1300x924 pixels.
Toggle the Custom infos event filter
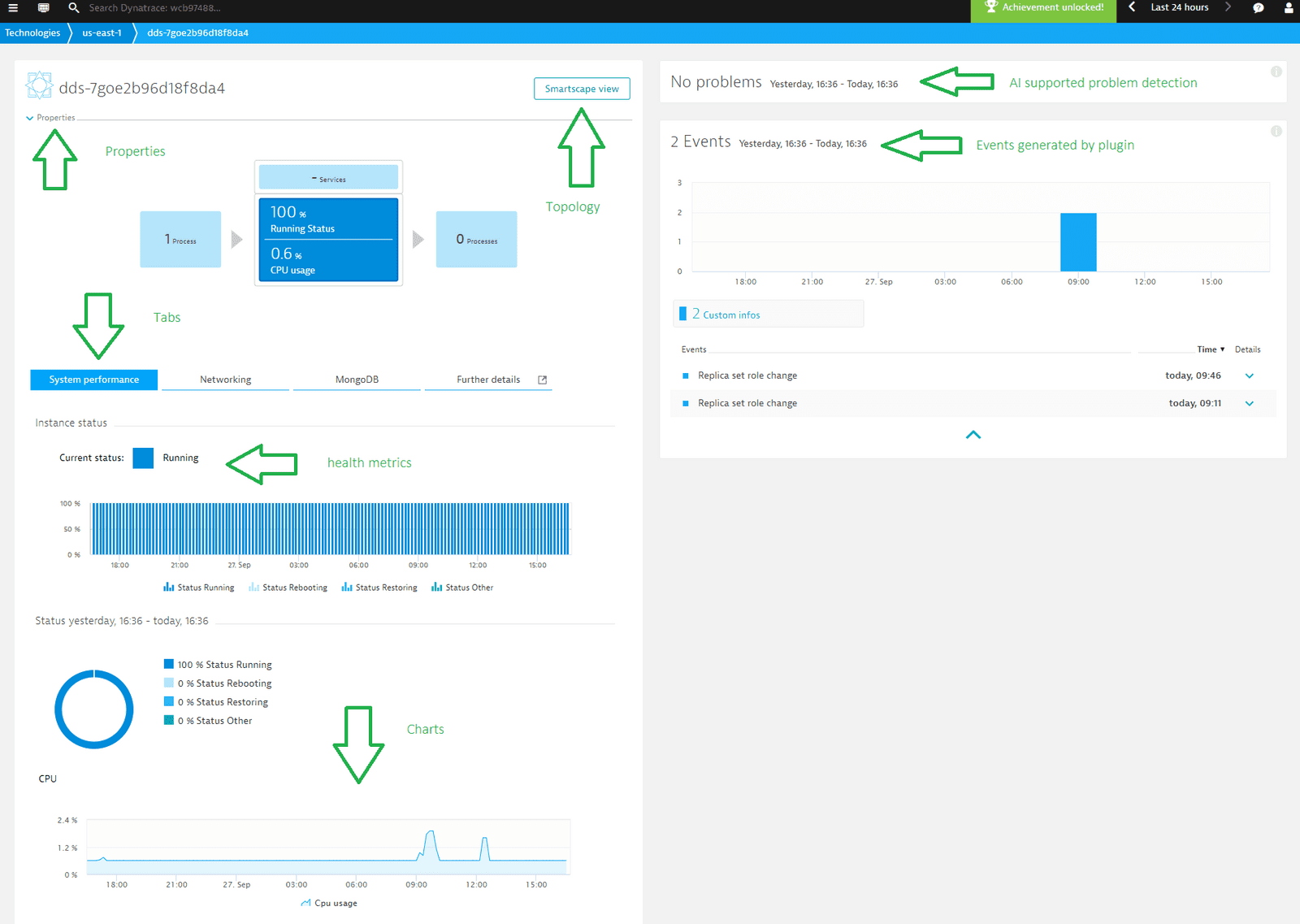(727, 314)
